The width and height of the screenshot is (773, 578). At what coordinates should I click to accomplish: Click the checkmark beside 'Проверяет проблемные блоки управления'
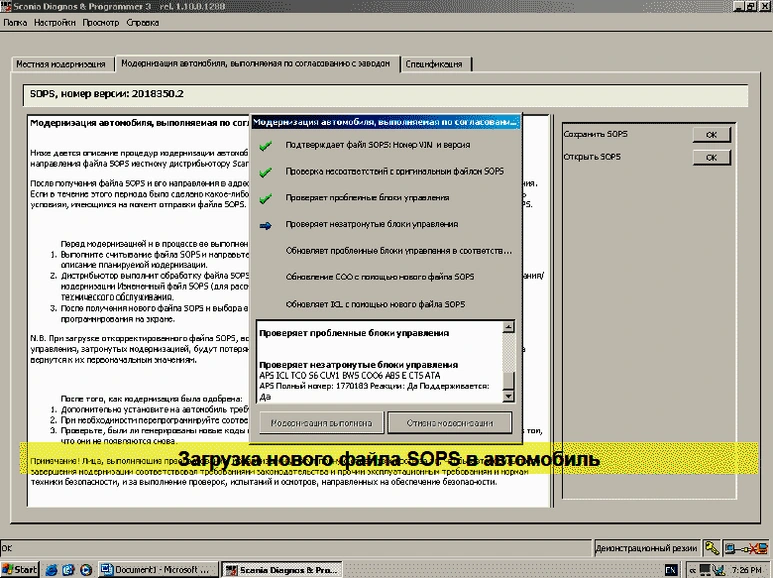[x=265, y=198]
